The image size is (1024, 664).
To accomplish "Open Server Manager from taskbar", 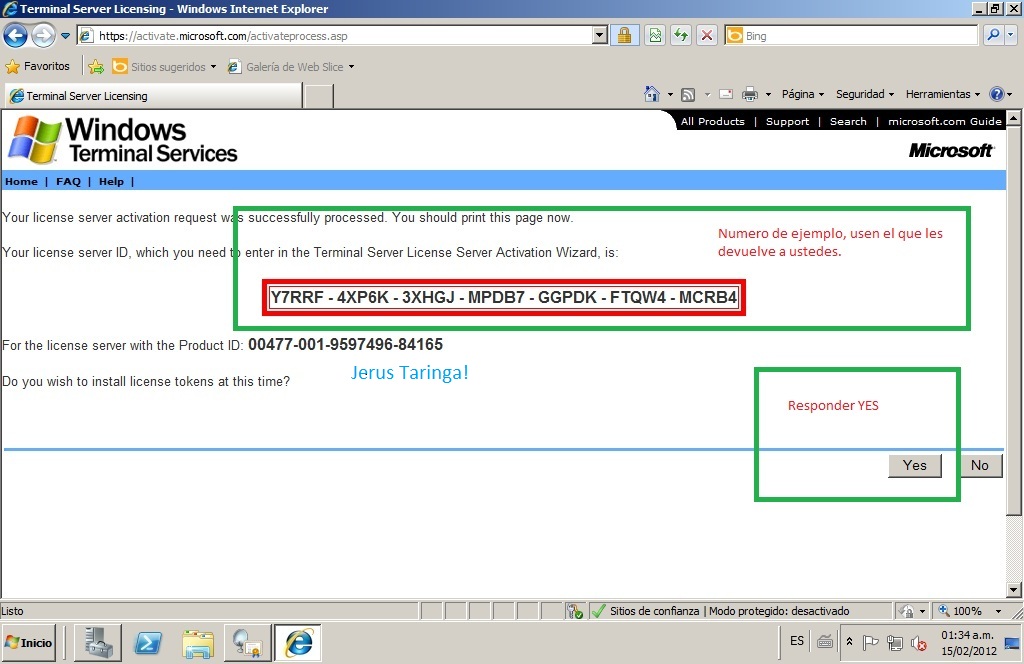I will coord(97,642).
